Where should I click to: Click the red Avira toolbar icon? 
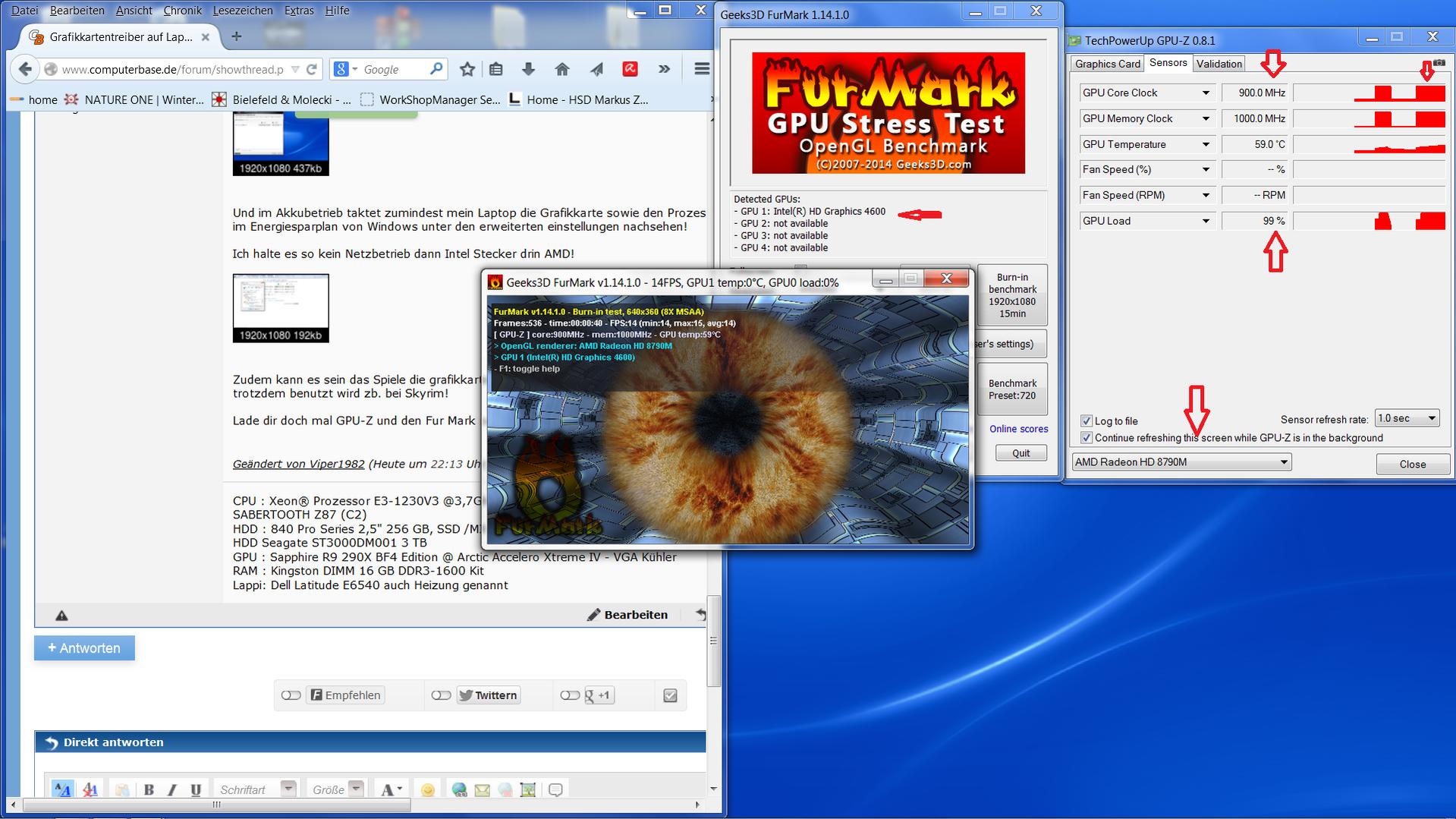[x=630, y=69]
